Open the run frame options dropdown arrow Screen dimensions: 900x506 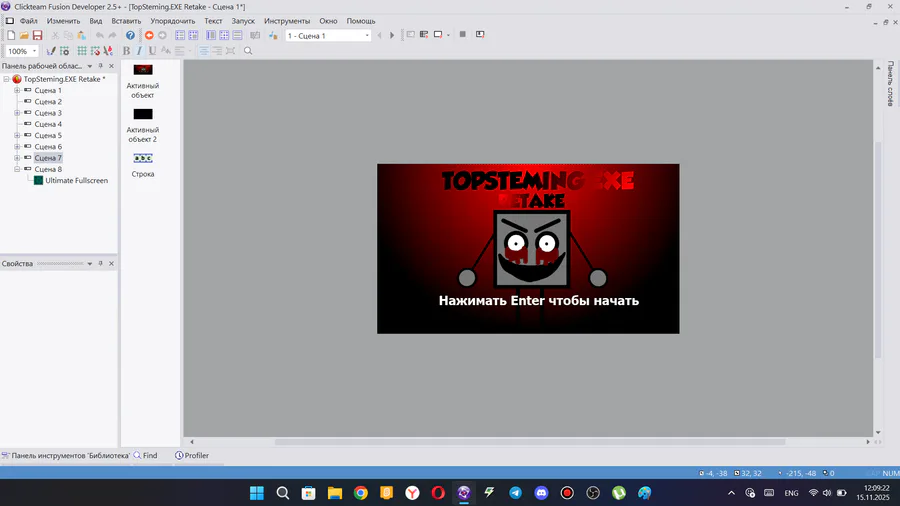448,35
